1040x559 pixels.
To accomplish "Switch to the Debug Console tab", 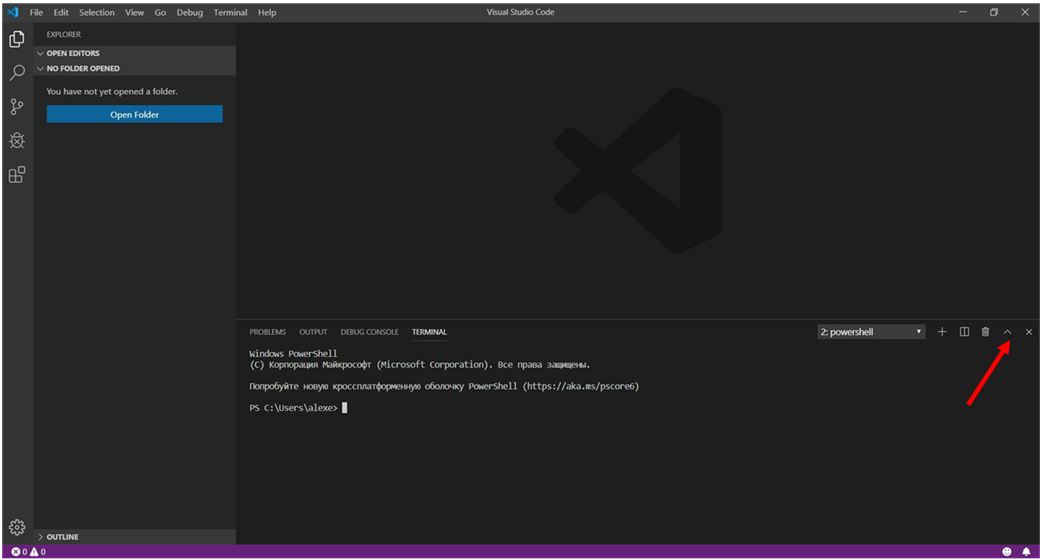I will pyautogui.click(x=369, y=332).
